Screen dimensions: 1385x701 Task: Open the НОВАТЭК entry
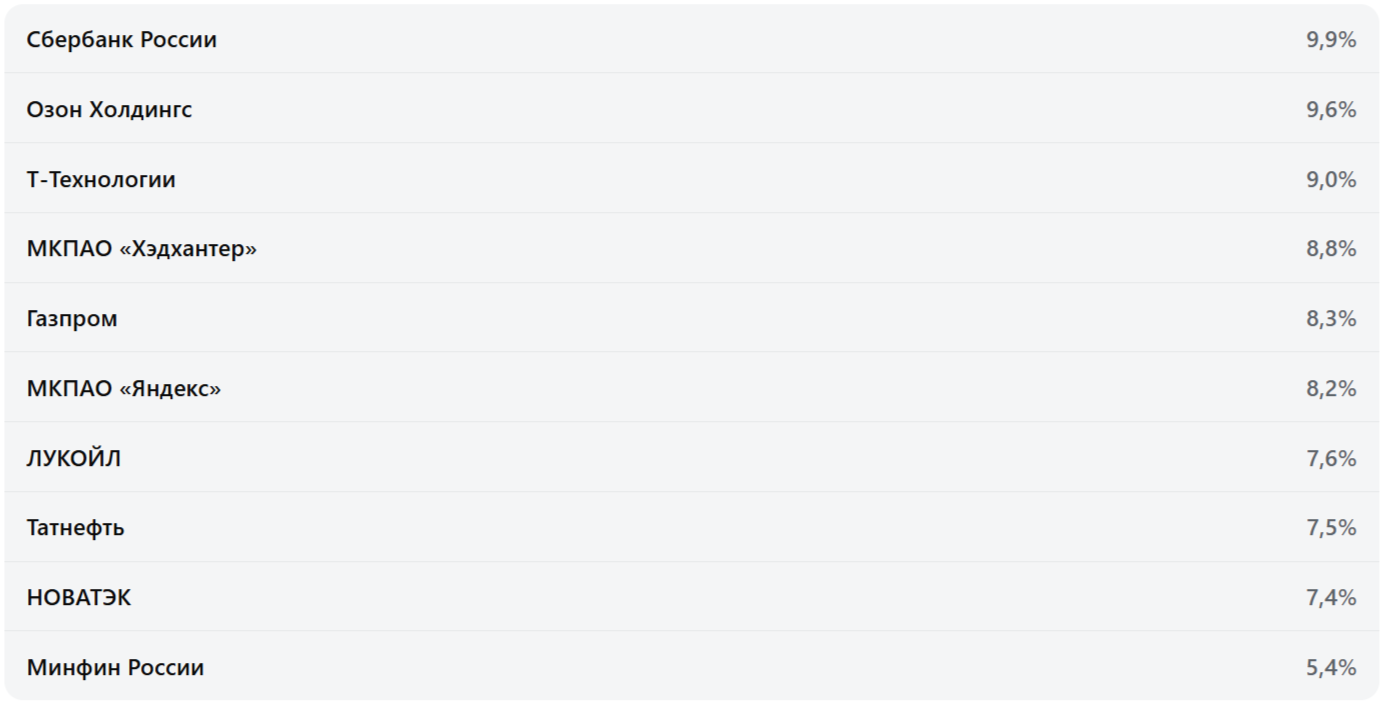pos(692,597)
